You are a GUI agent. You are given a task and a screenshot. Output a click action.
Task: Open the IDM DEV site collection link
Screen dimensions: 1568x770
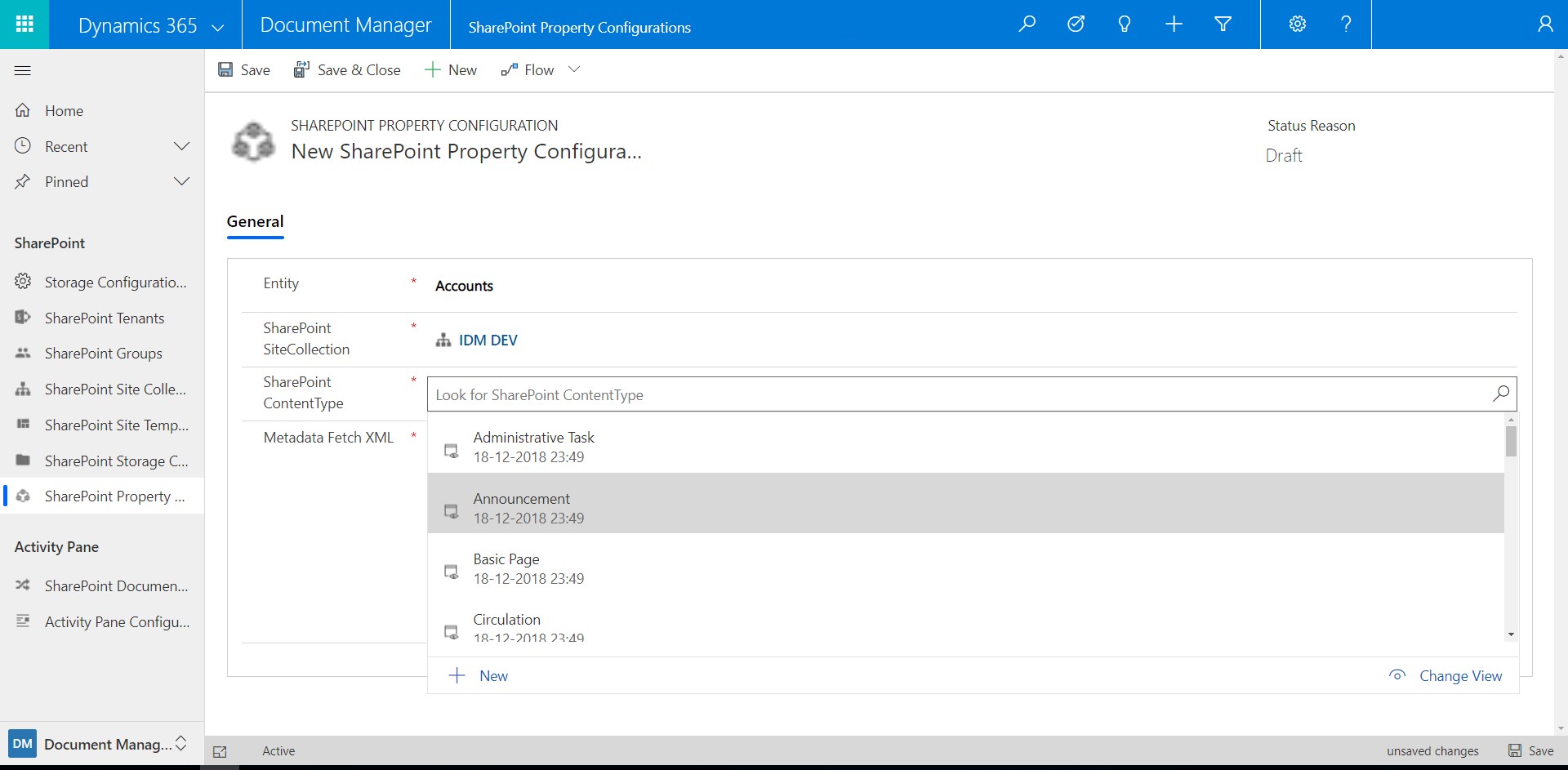click(x=488, y=340)
